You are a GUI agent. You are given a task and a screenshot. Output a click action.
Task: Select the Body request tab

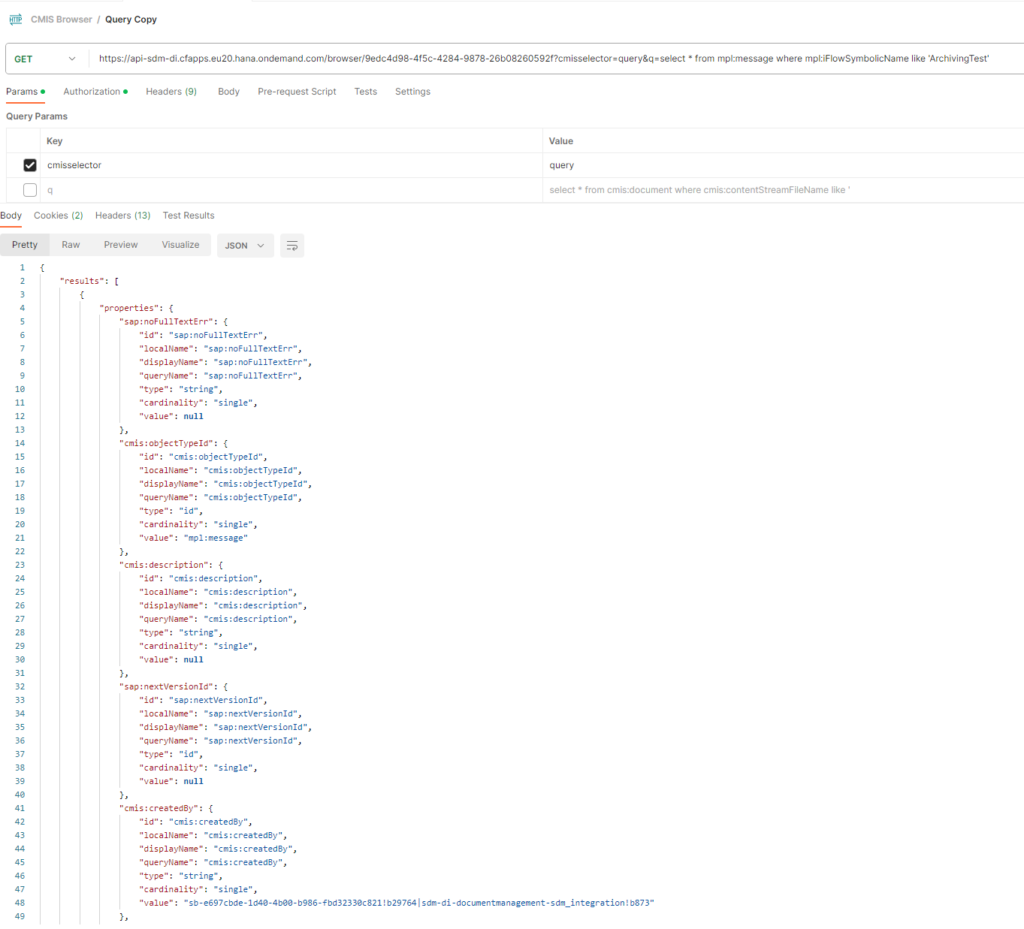coord(228,92)
